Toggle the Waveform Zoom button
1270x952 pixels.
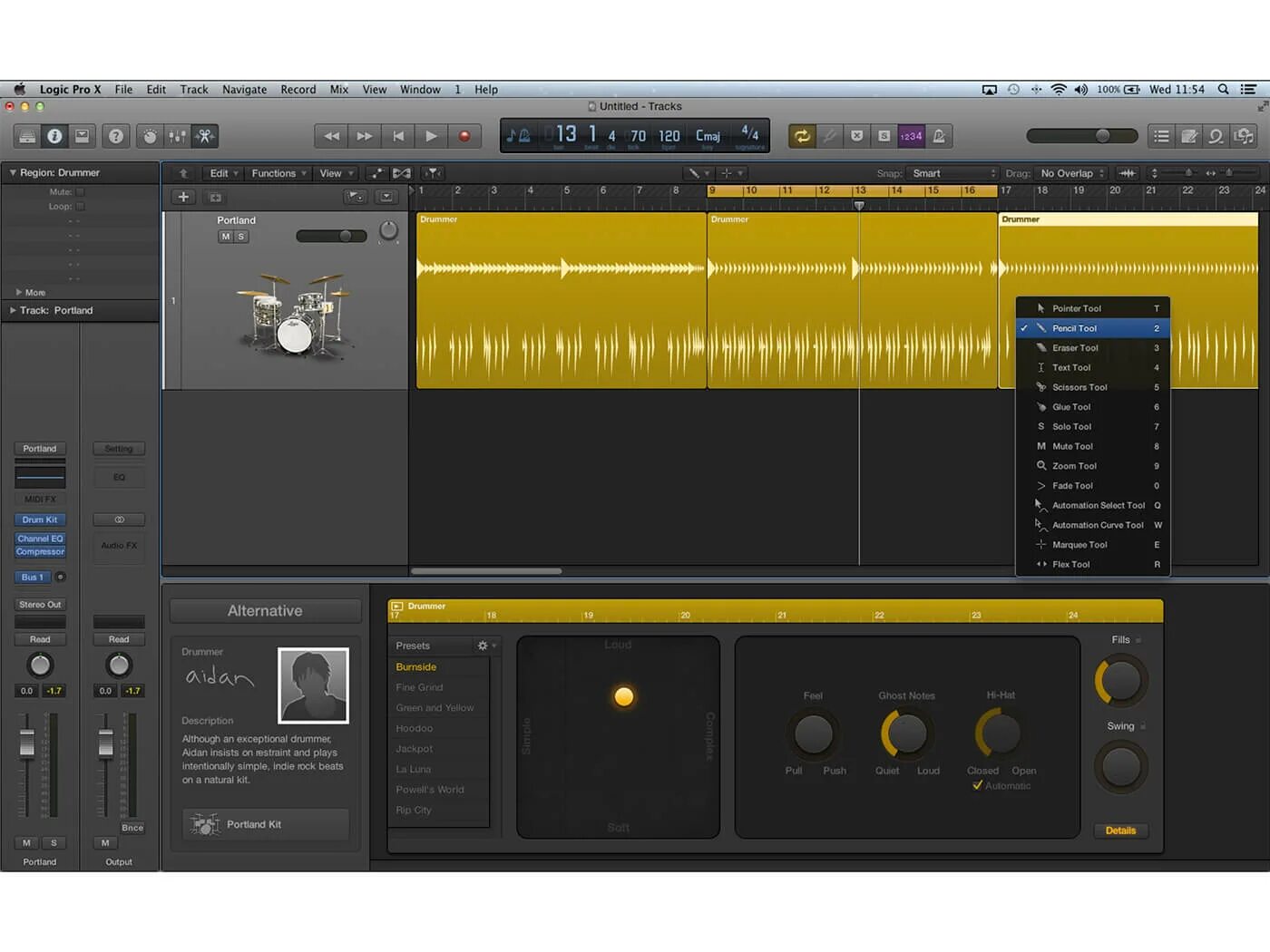pyautogui.click(x=1128, y=173)
